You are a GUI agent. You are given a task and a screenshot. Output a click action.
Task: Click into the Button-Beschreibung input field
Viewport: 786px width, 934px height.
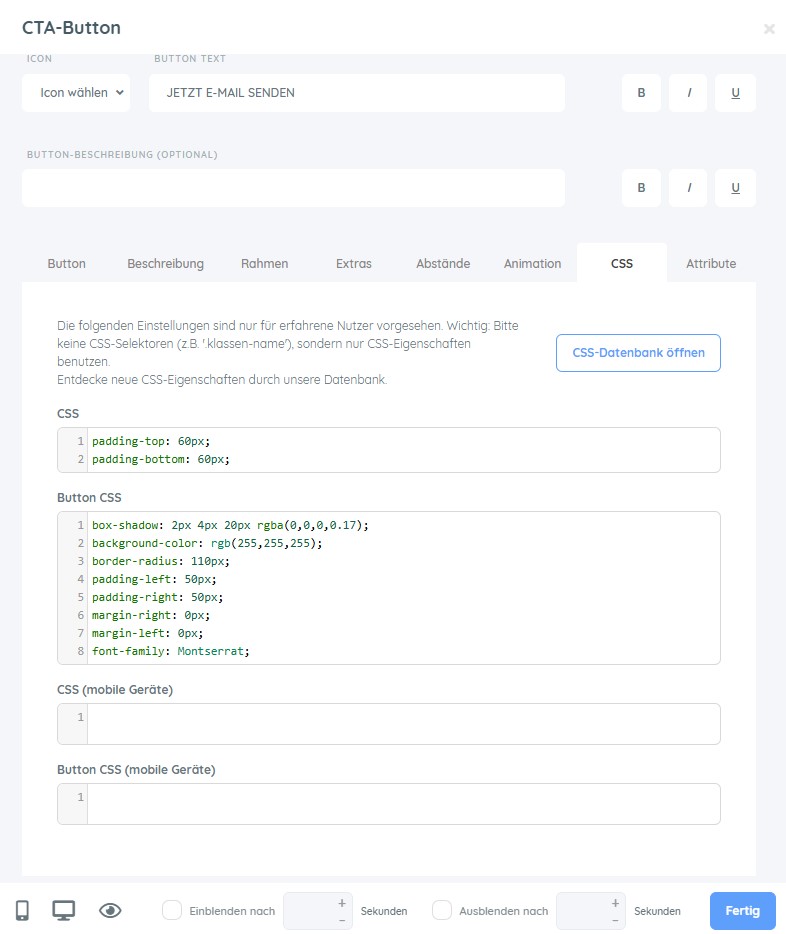(x=293, y=188)
